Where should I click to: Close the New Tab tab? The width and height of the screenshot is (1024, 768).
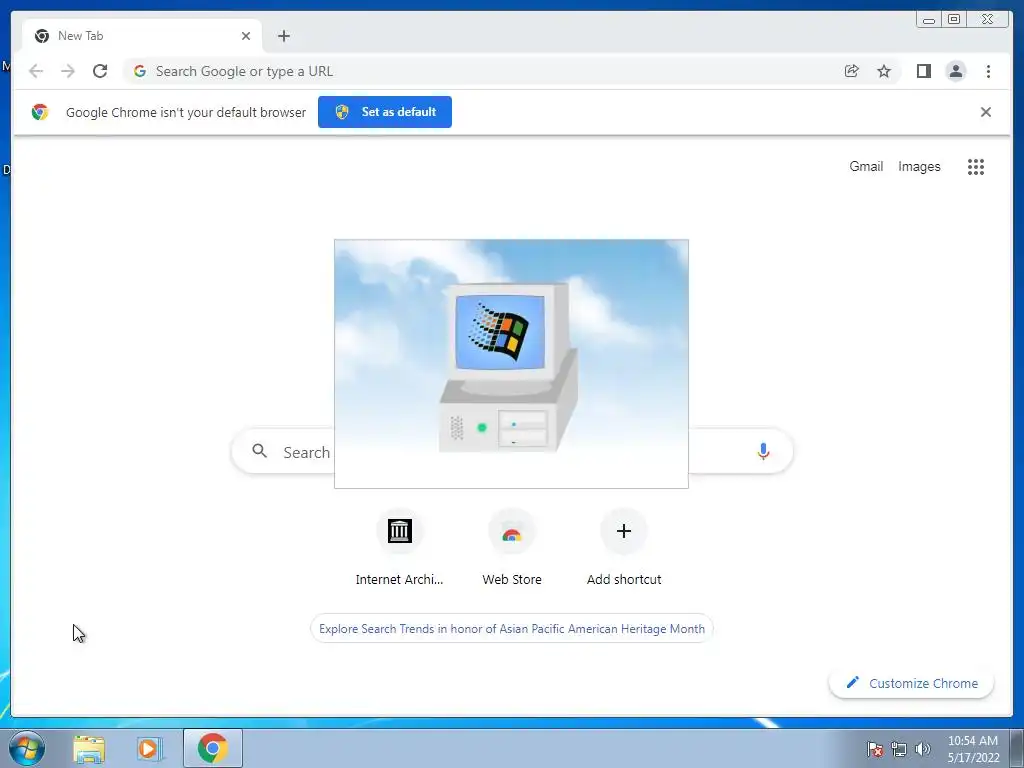(246, 36)
